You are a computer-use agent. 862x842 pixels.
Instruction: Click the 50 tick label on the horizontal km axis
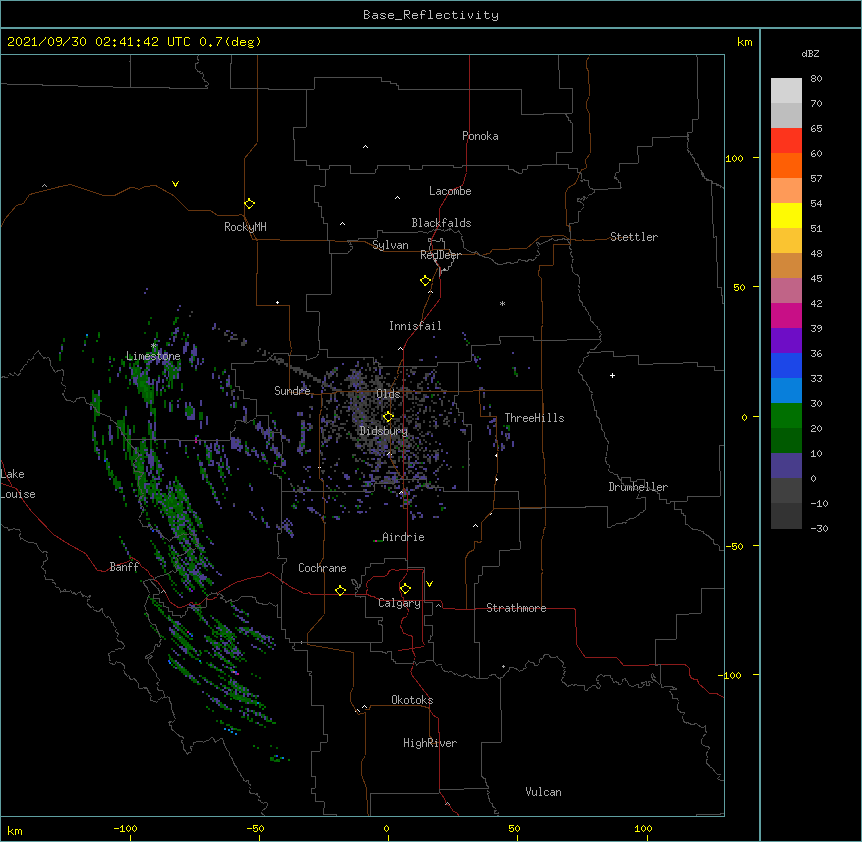coord(514,829)
